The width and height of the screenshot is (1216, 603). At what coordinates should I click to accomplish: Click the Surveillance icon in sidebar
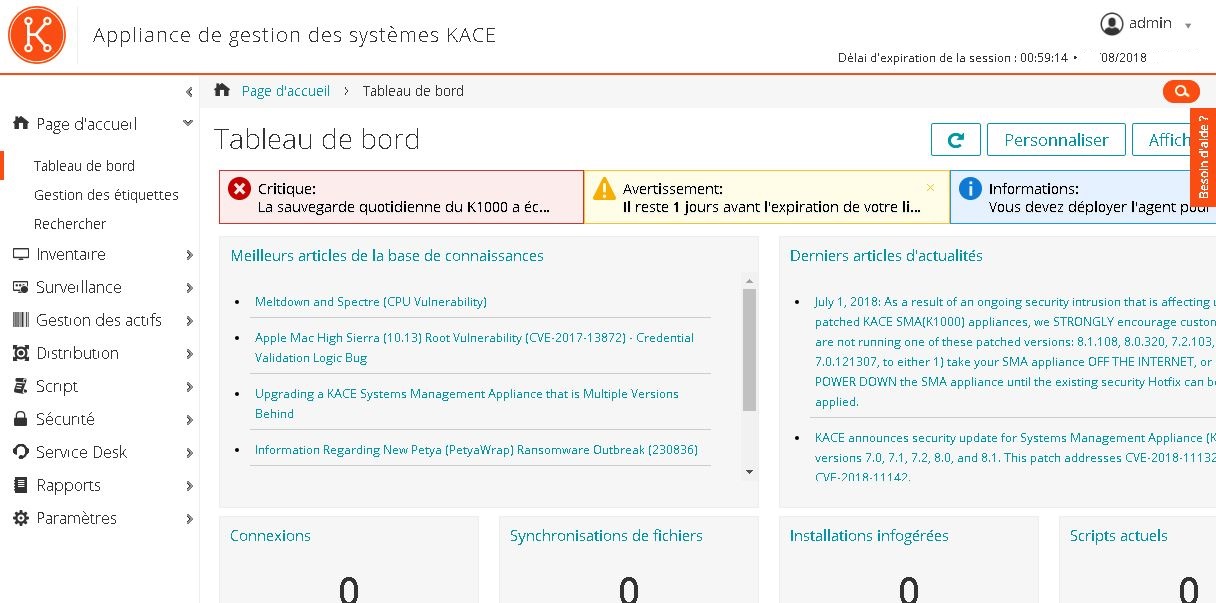tap(20, 287)
